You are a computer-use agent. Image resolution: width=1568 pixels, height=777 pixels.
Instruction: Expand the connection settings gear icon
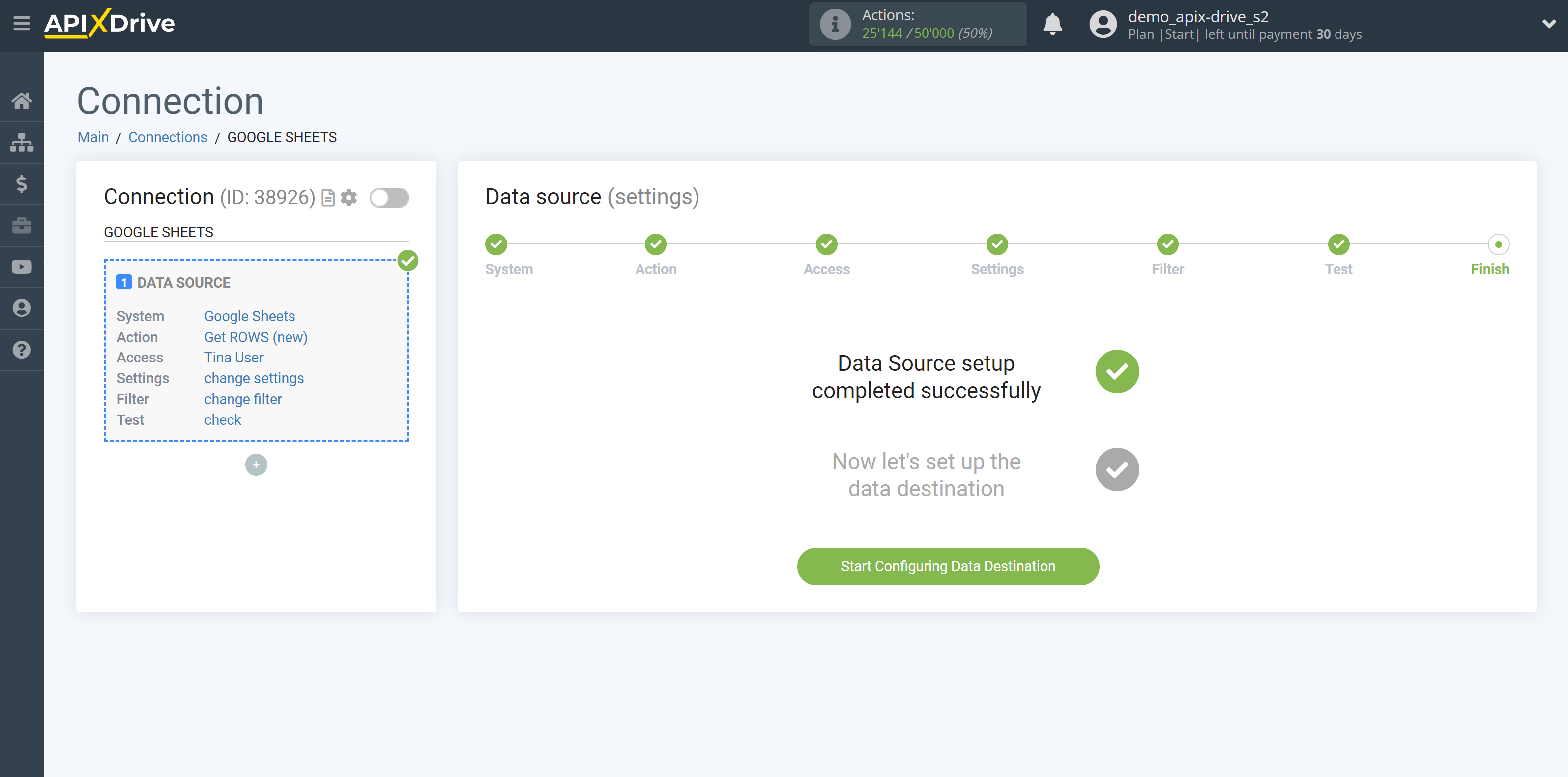click(350, 198)
